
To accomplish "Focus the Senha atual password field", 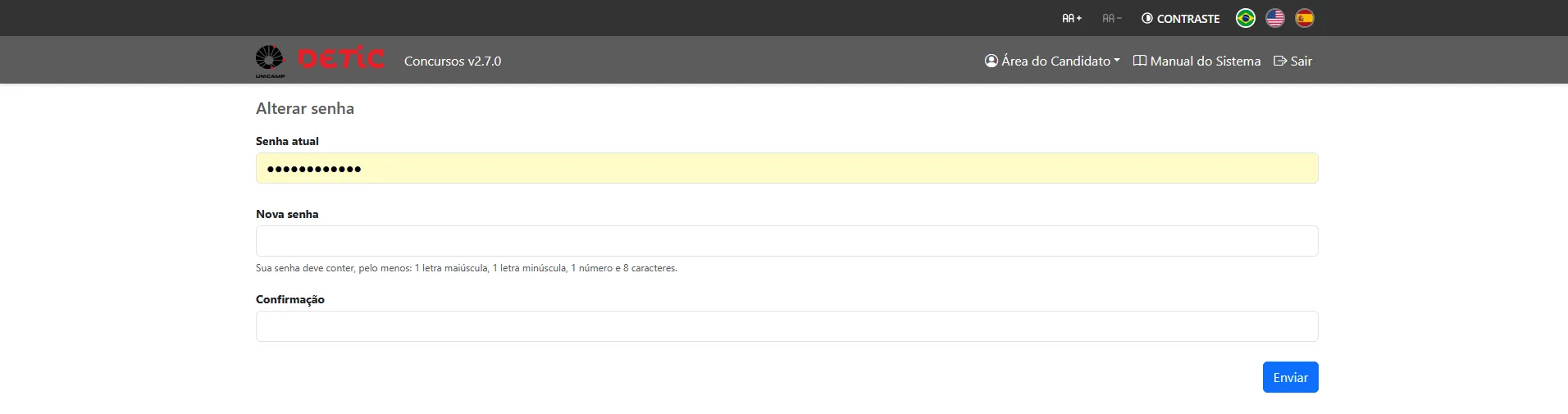I will point(787,168).
